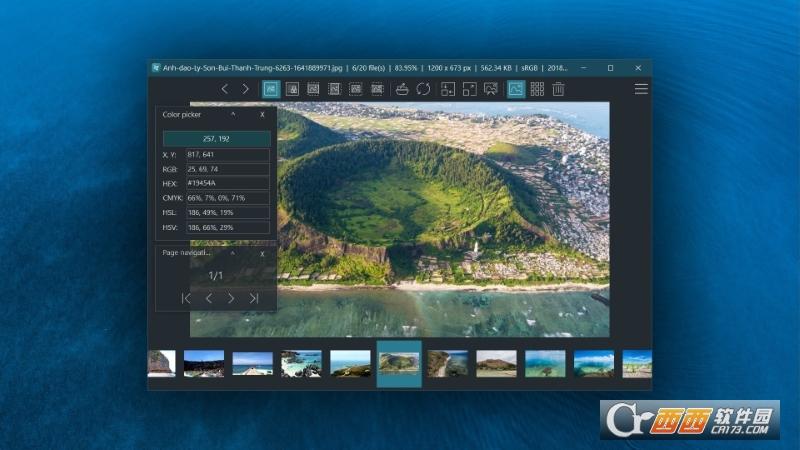The height and width of the screenshot is (450, 800).
Task: Click the HSV value field
Action: 228,228
